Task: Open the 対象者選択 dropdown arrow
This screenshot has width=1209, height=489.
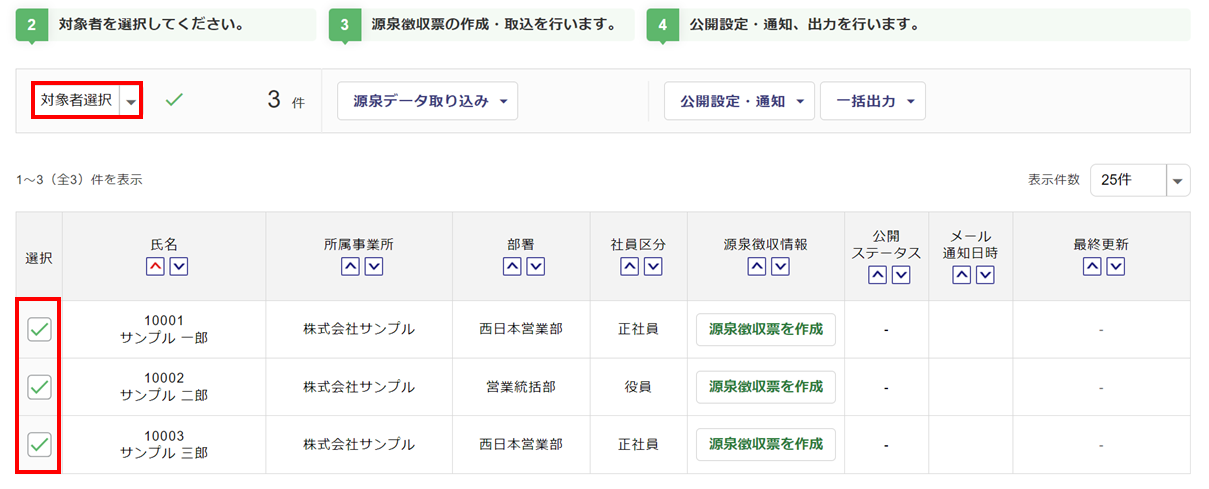Action: (x=131, y=101)
